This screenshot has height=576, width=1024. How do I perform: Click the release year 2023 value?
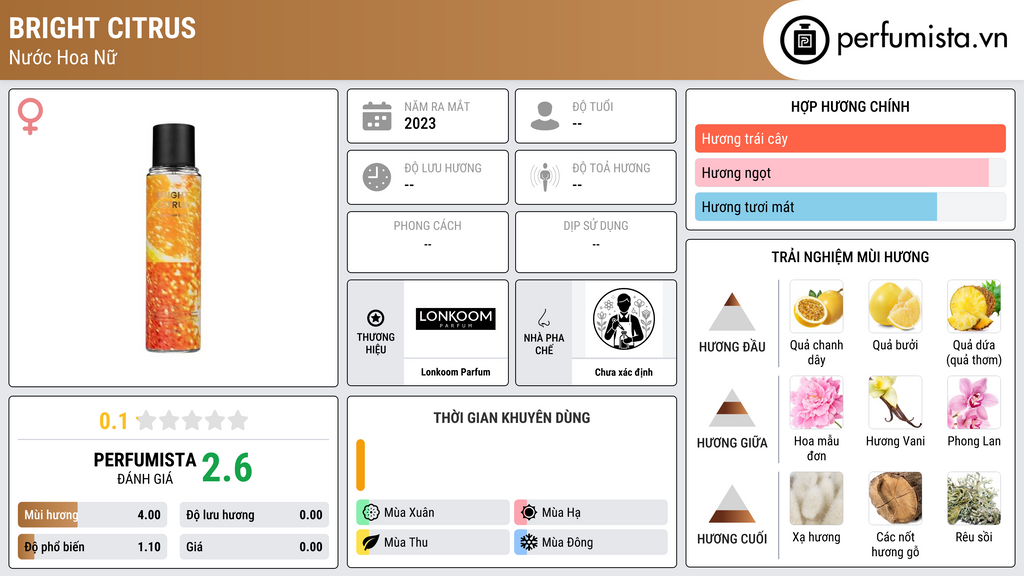pos(420,123)
